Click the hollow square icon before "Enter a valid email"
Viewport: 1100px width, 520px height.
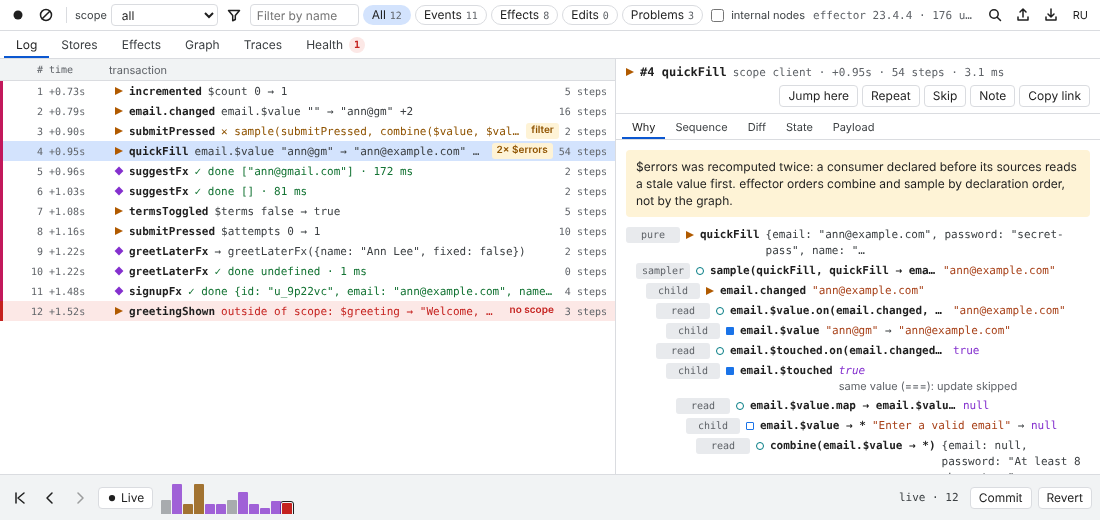pos(750,425)
